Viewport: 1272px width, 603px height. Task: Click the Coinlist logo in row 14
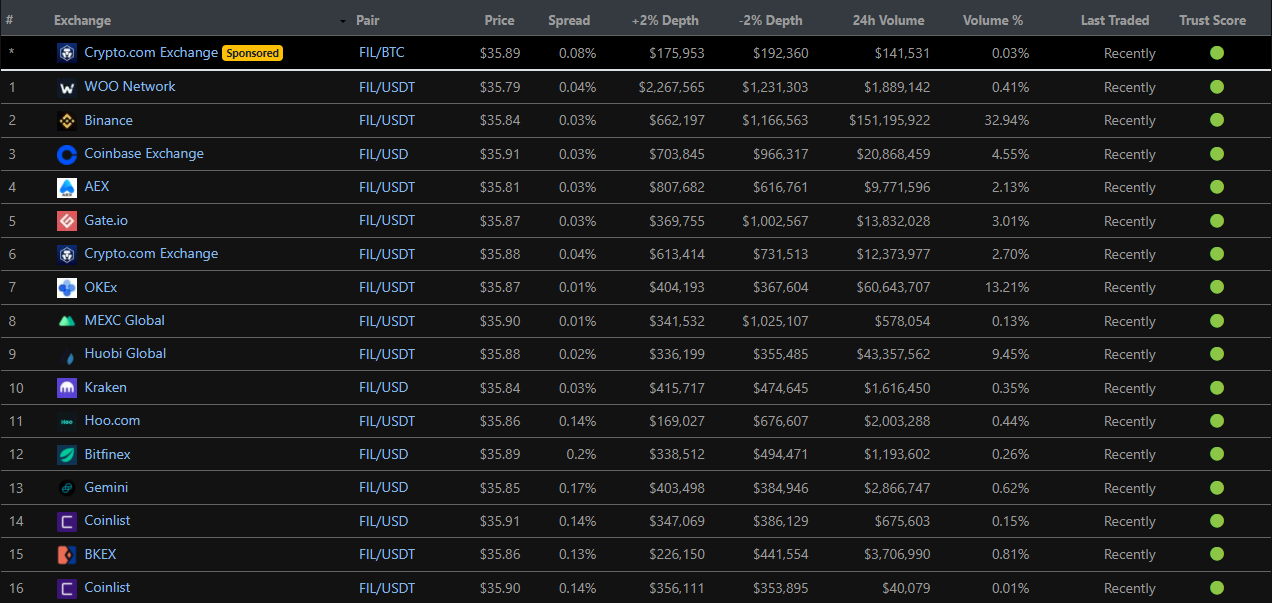click(x=67, y=521)
